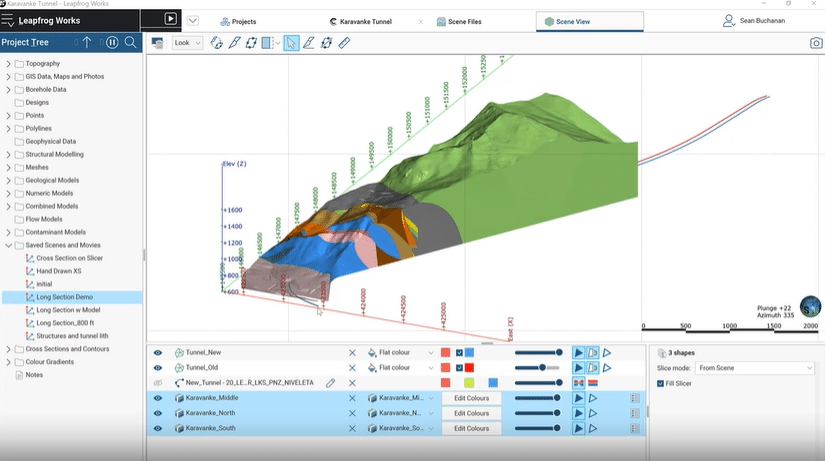Expand the Topography folder
This screenshot has width=825, height=461.
(8, 64)
